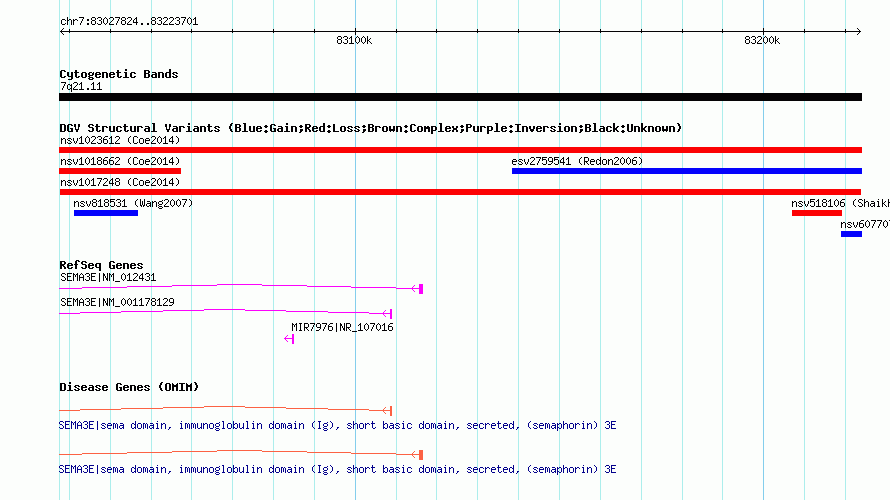Open variant label nsv1017248 (Coe2014)
This screenshot has height=500, width=890.
120,182
